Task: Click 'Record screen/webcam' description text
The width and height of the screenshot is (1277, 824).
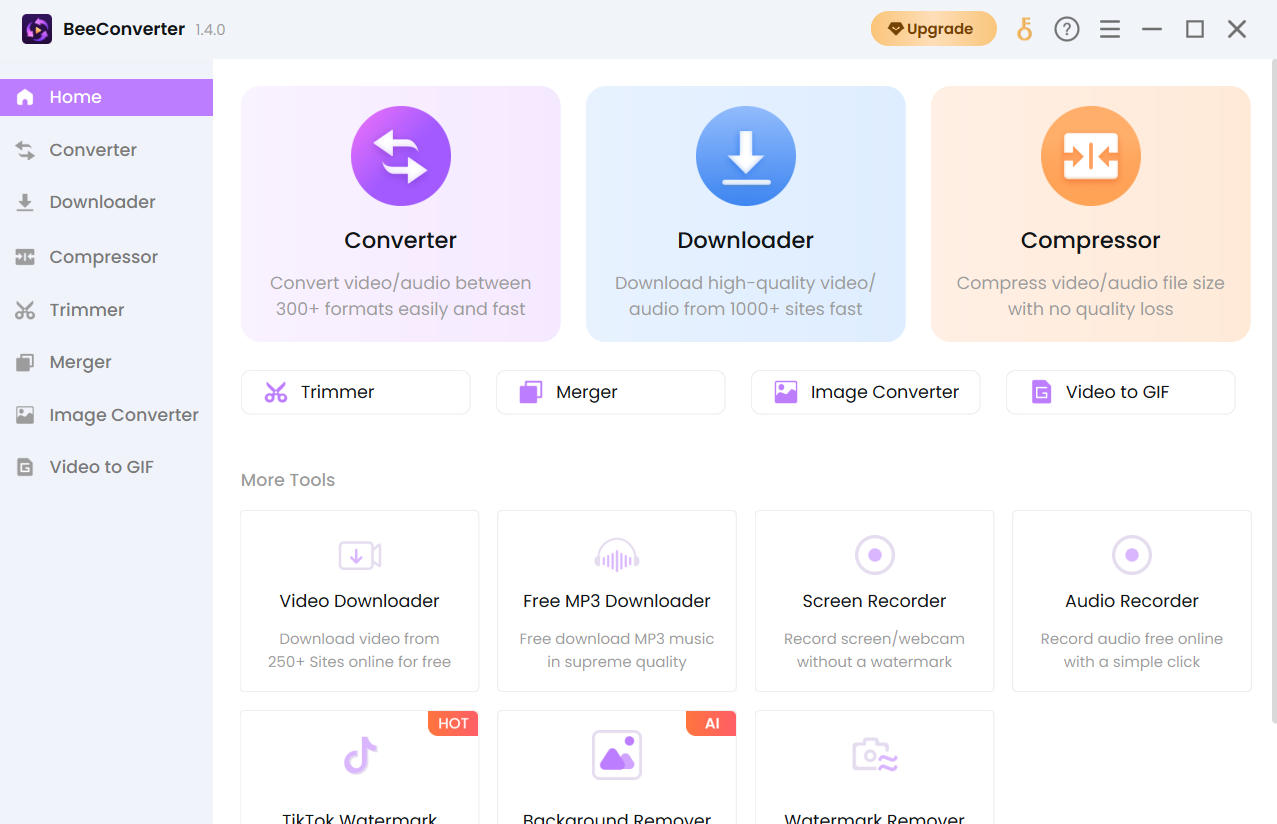Action: 875,639
